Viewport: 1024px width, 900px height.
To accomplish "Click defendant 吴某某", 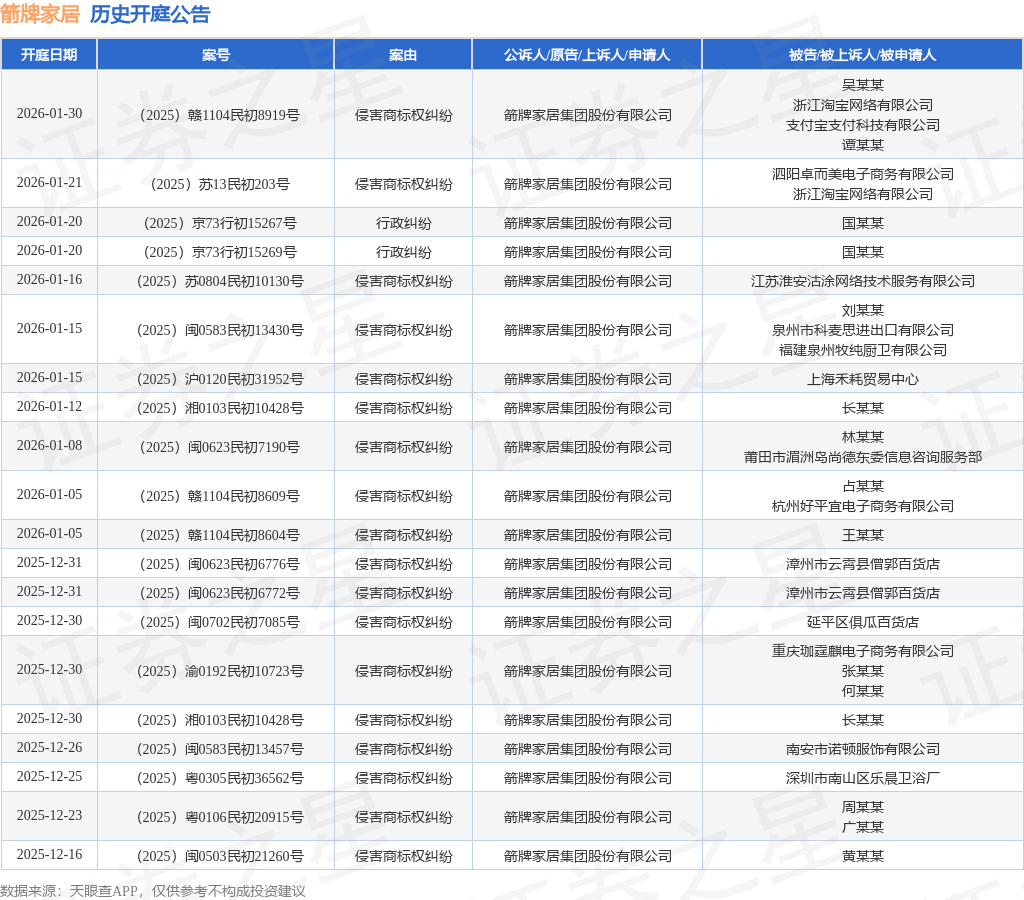I will [x=863, y=85].
